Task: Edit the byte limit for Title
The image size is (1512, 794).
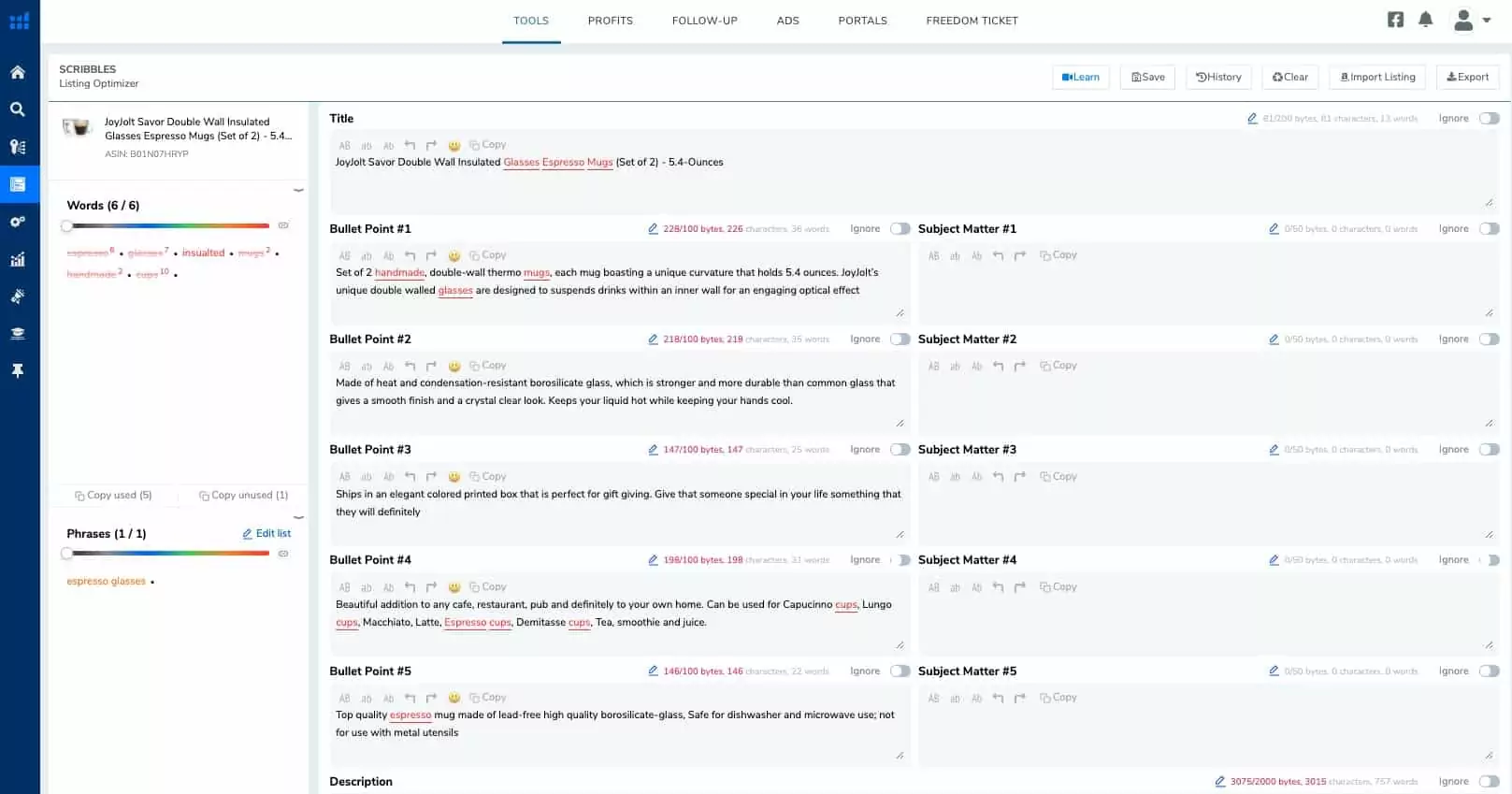Action: tap(1252, 119)
